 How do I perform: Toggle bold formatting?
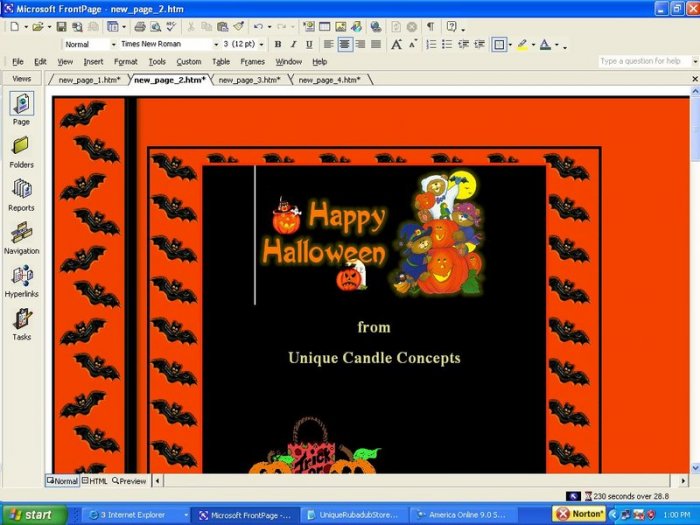278,44
